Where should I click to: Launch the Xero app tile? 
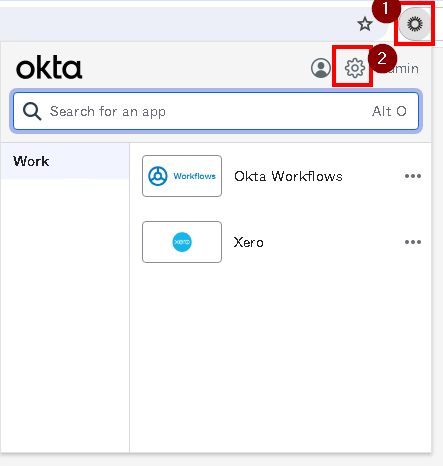(182, 242)
